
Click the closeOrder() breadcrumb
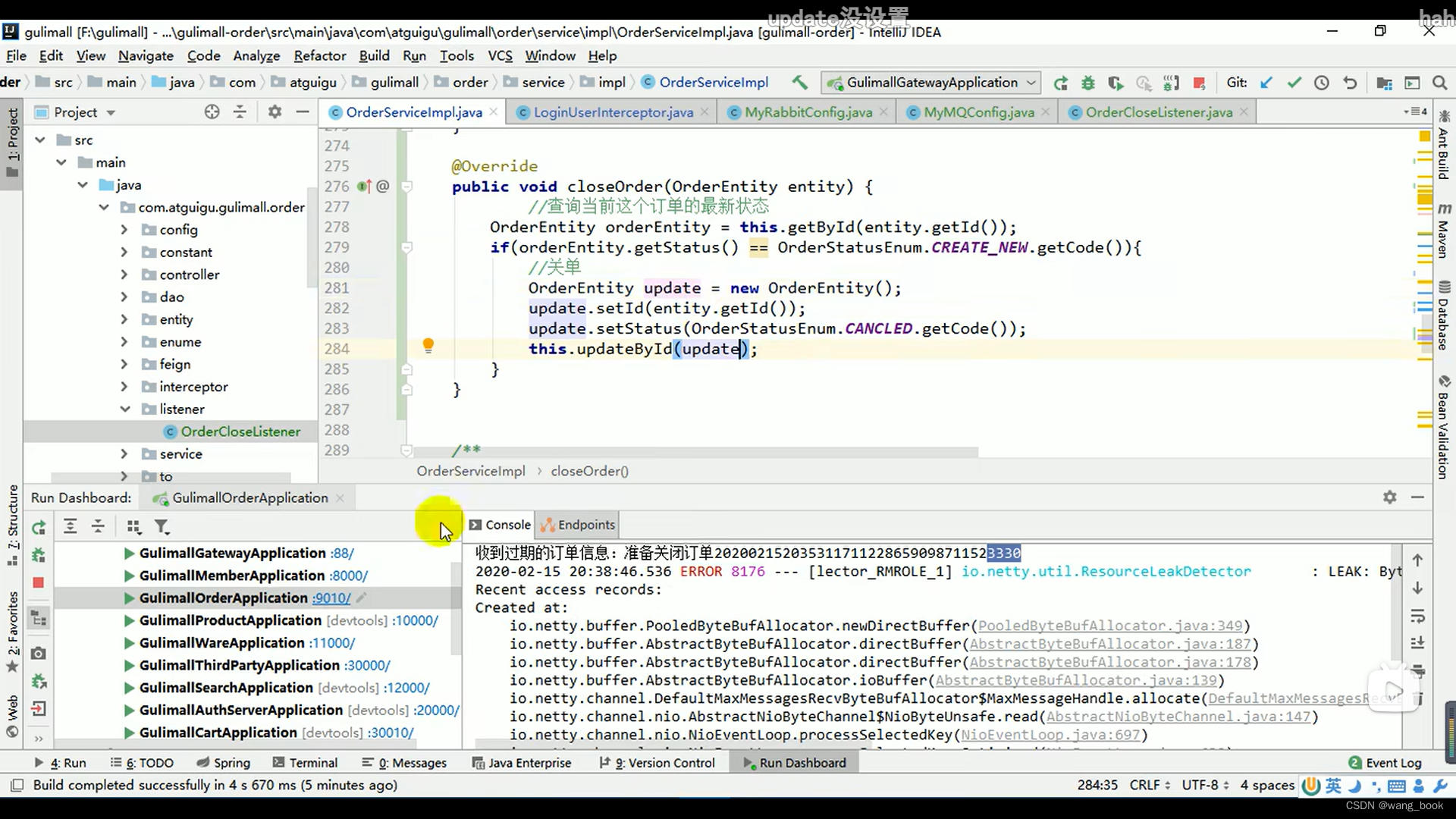589,471
